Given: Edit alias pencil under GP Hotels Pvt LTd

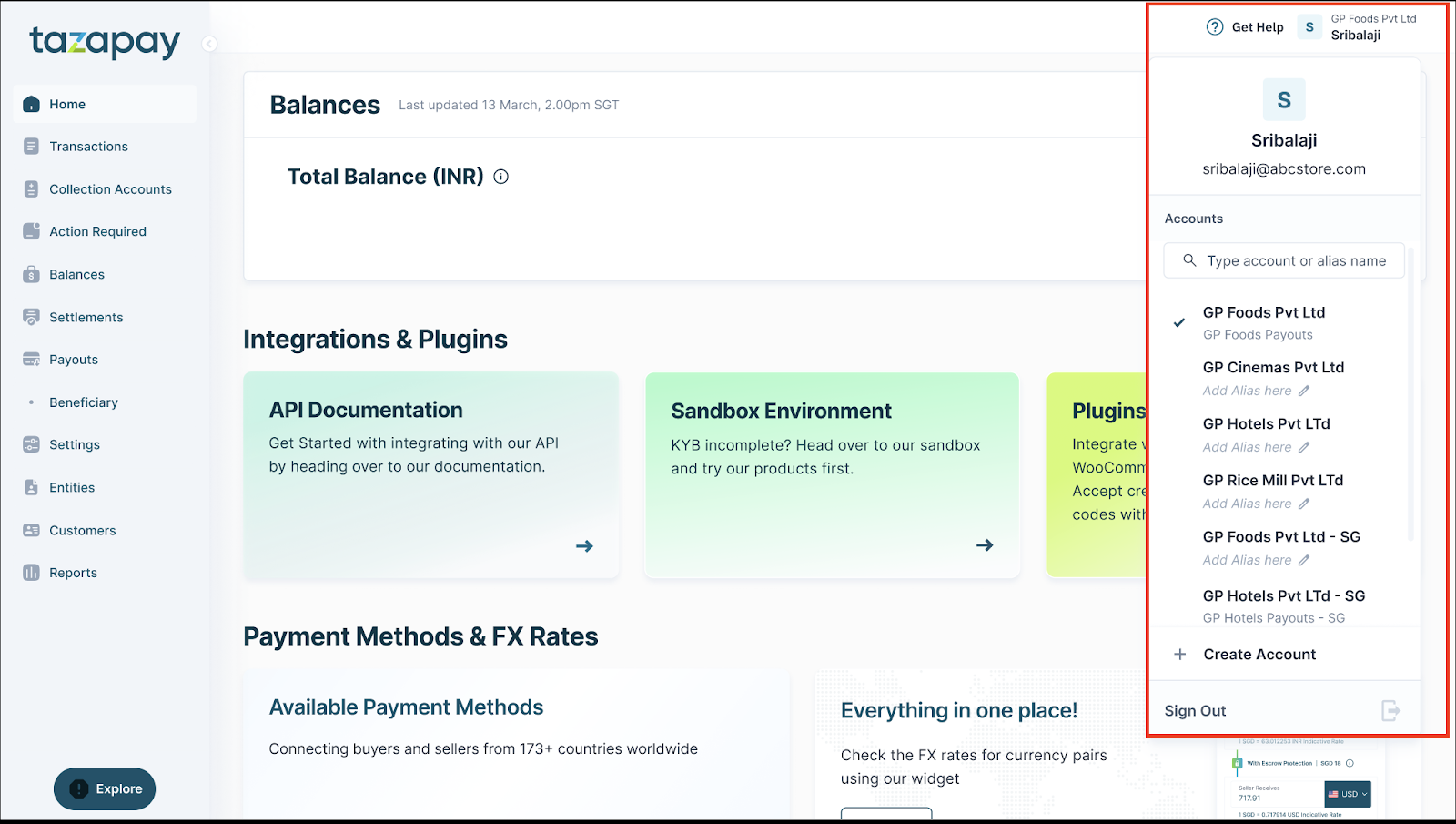Looking at the screenshot, I should click(1304, 447).
